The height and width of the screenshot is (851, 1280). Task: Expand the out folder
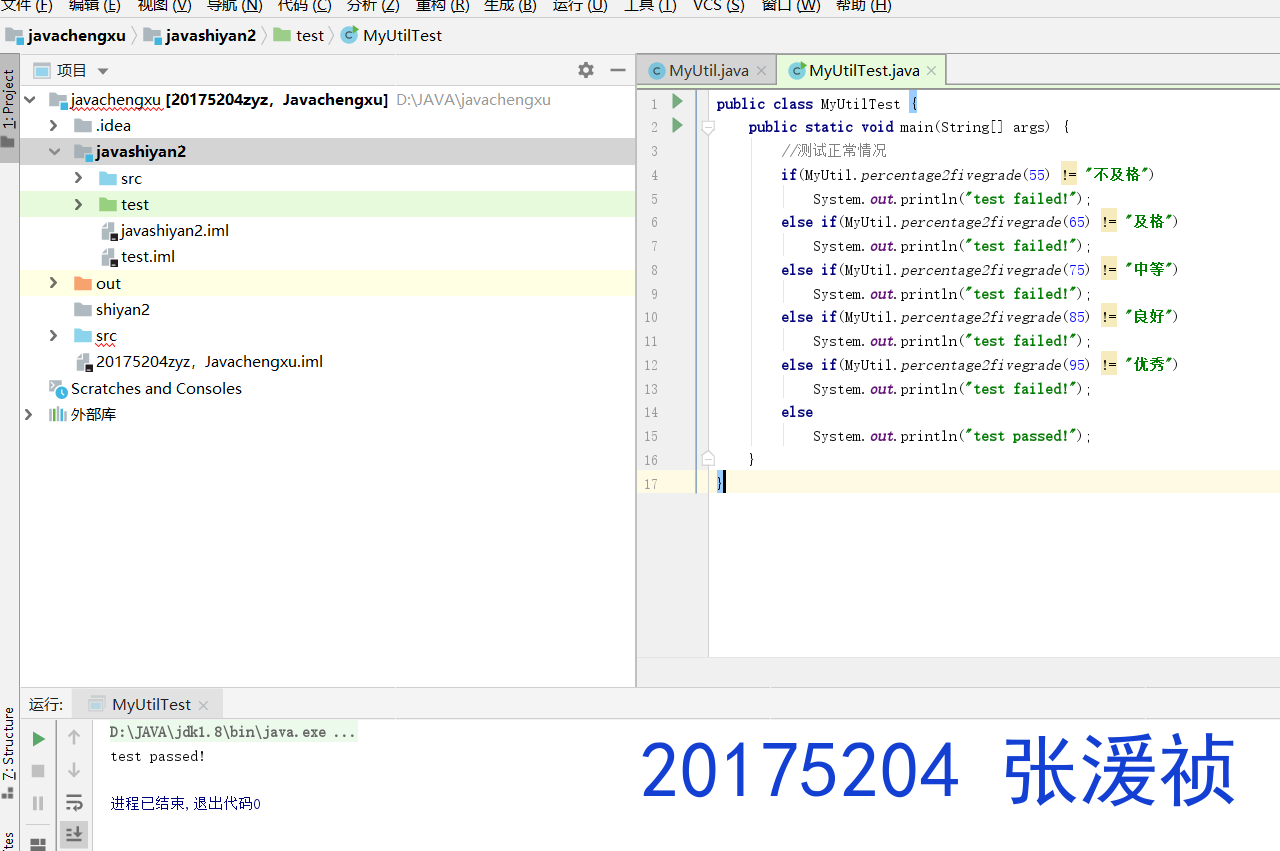(54, 284)
